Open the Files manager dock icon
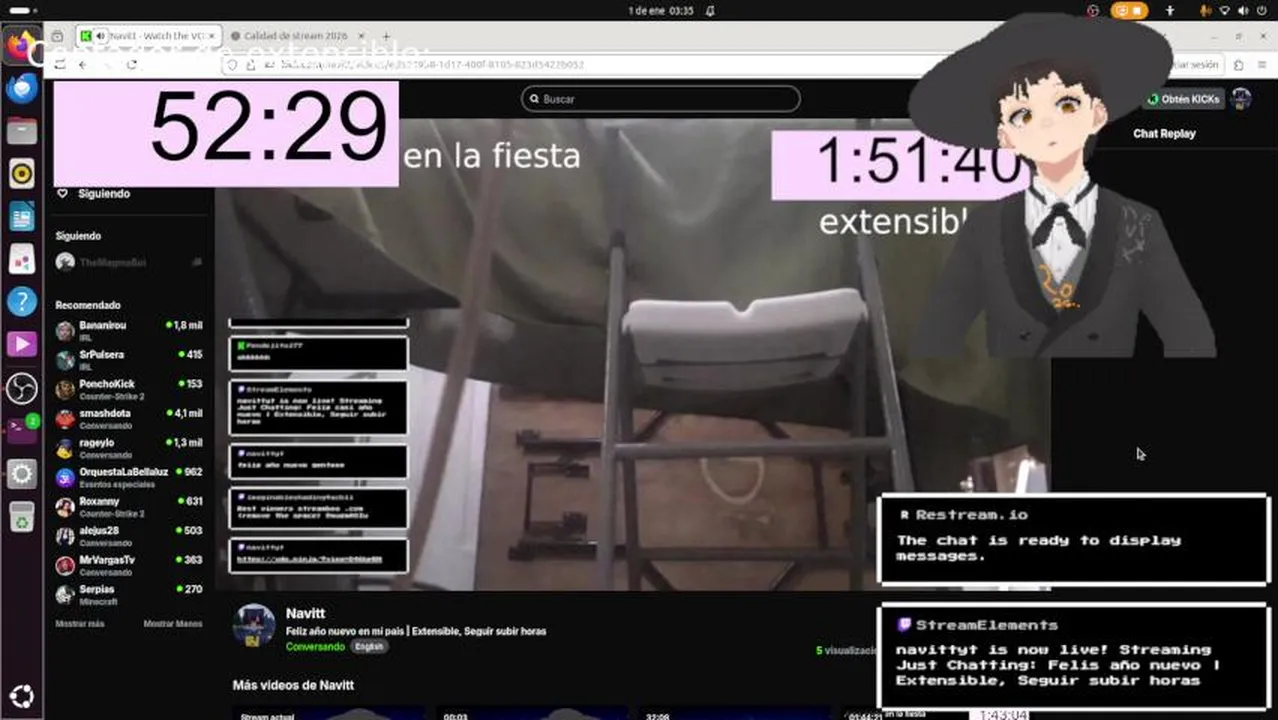Image resolution: width=1278 pixels, height=720 pixels. [21, 131]
